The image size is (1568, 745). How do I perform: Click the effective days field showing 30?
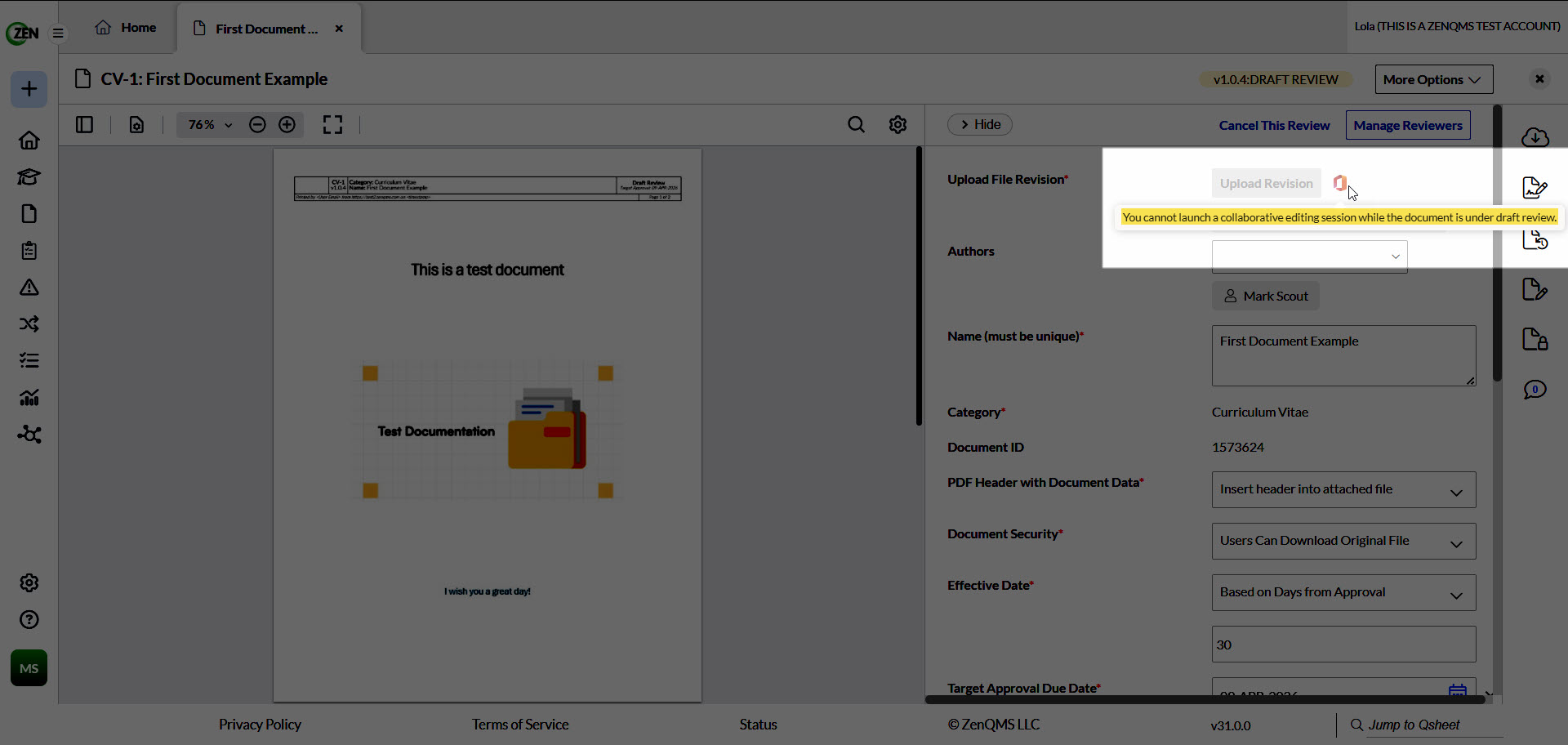click(1343, 645)
